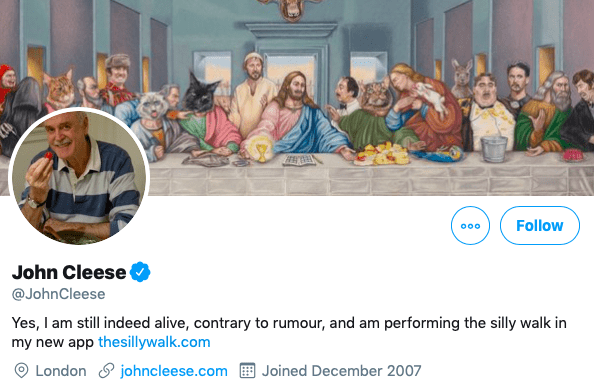
Task: Click the location pin icon
Action: pos(21,371)
